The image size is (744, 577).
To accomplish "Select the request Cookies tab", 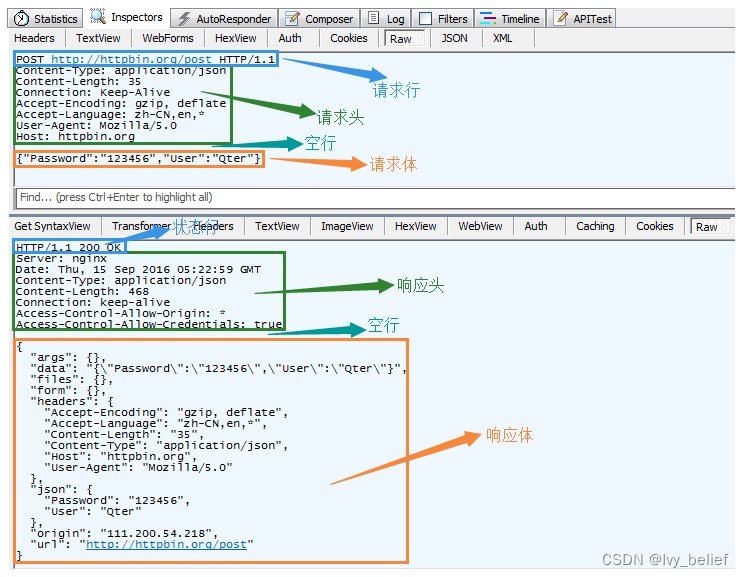I will [x=349, y=38].
